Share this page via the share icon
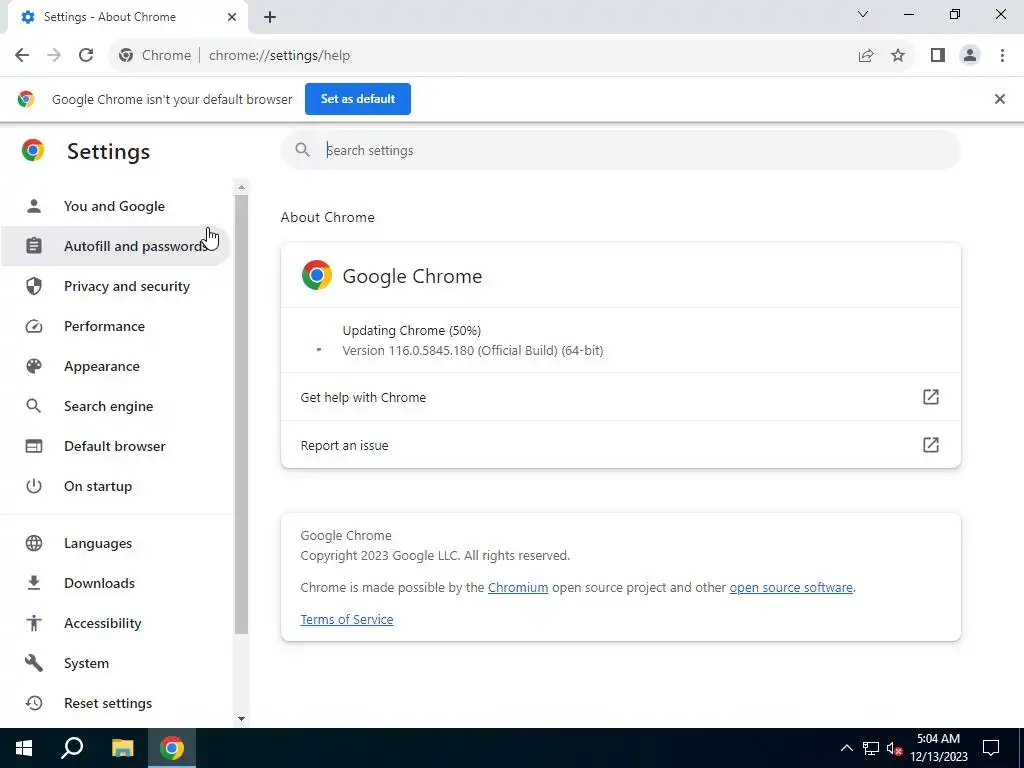 tap(866, 56)
